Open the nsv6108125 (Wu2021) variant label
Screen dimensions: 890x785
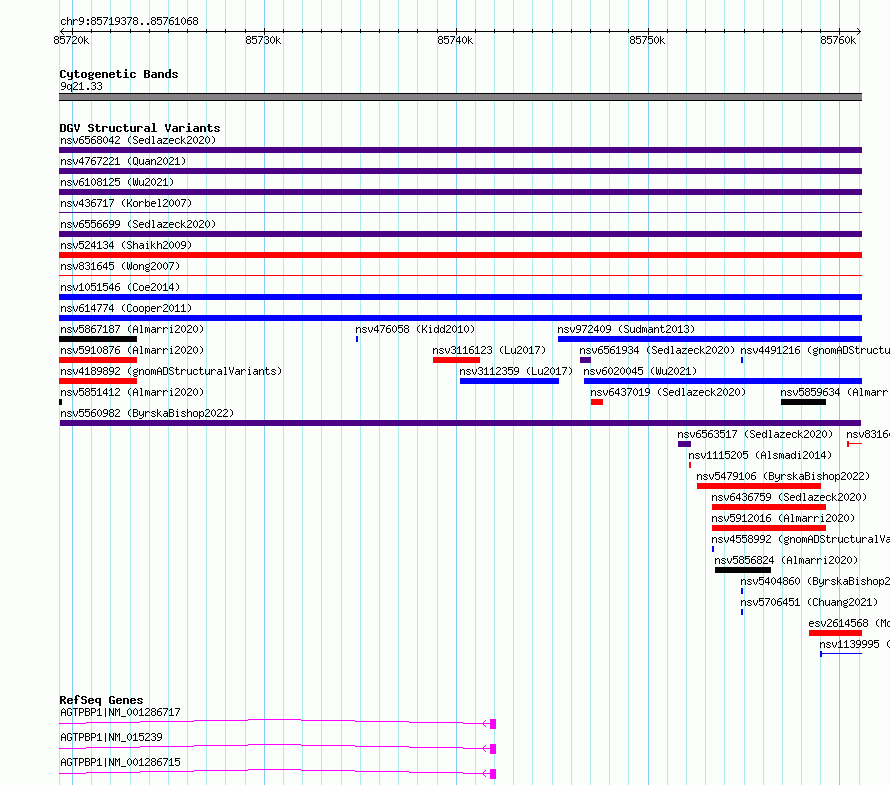117,182
